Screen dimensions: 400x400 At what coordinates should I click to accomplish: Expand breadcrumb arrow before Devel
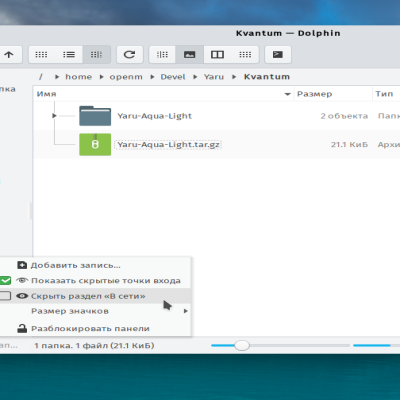152,77
